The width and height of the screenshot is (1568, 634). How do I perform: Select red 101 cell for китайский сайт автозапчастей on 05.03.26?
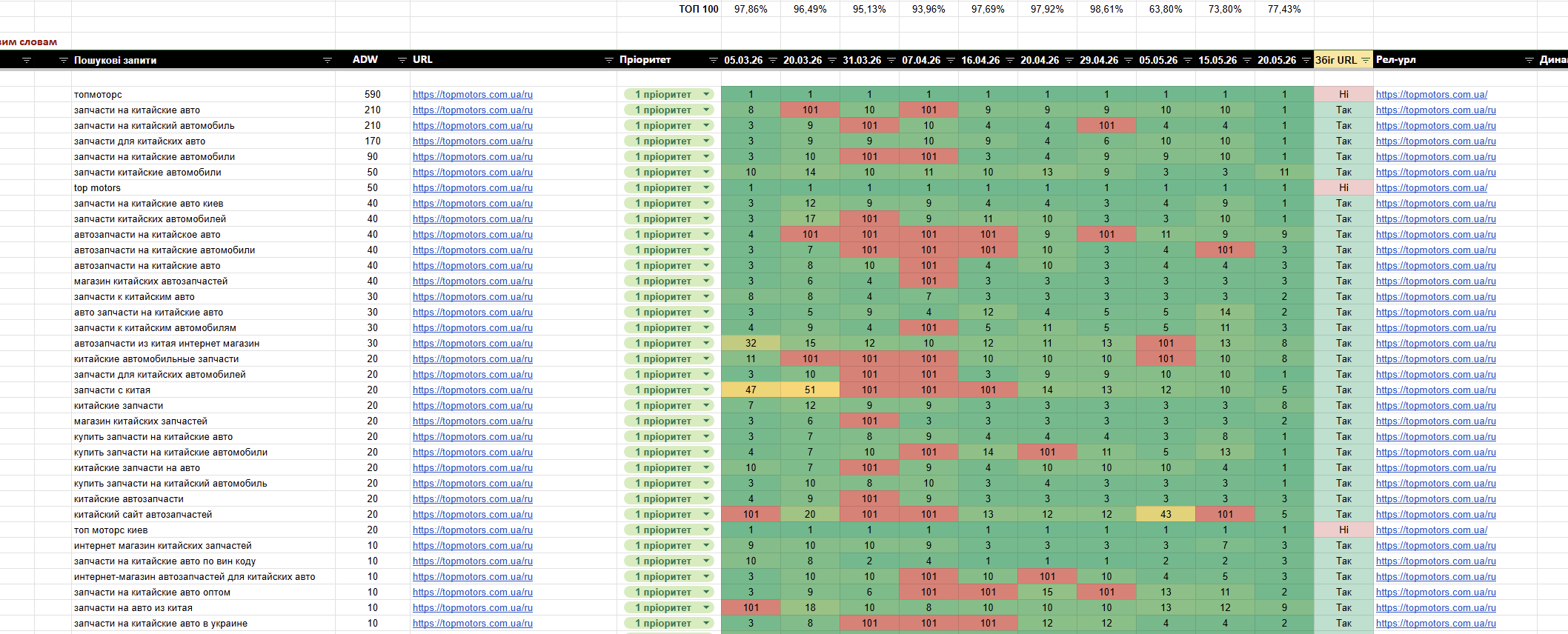(x=751, y=514)
